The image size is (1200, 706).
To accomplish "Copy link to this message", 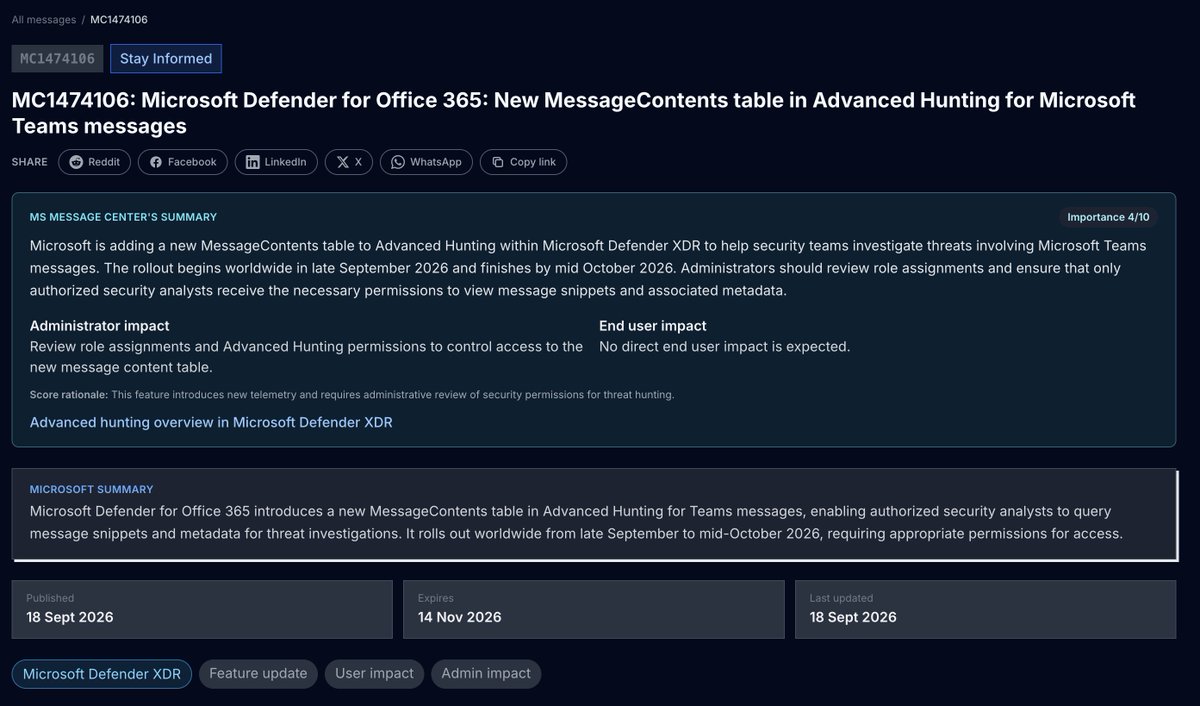I will pos(523,162).
